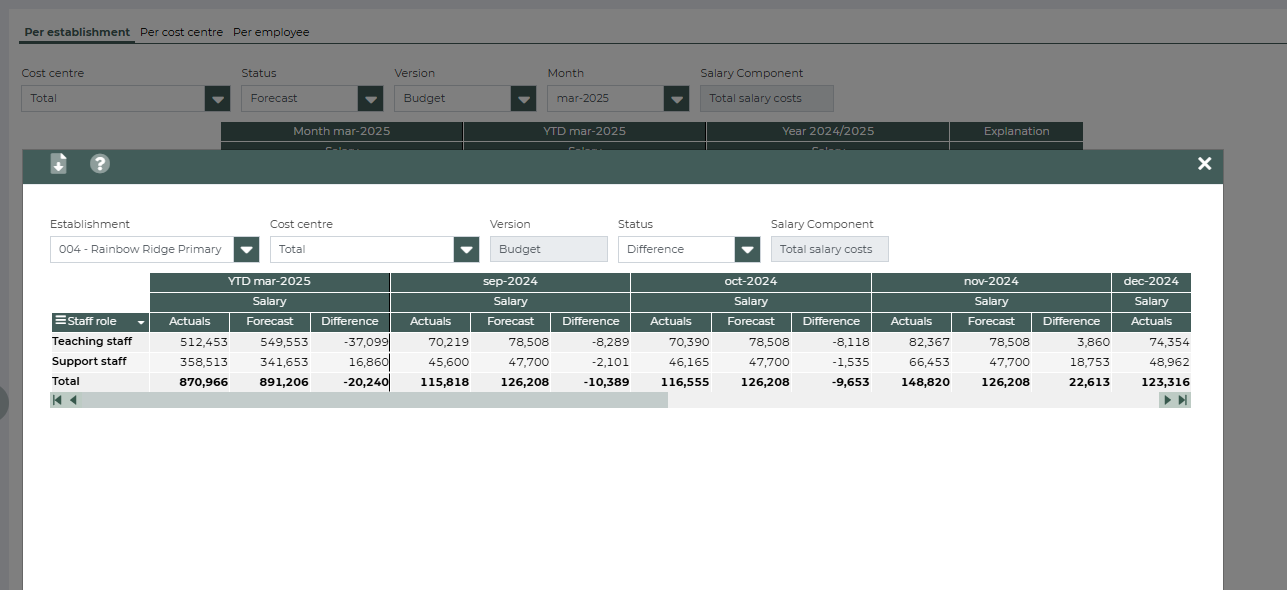Click the Budget version field in popup
This screenshot has width=1287, height=590.
point(548,250)
